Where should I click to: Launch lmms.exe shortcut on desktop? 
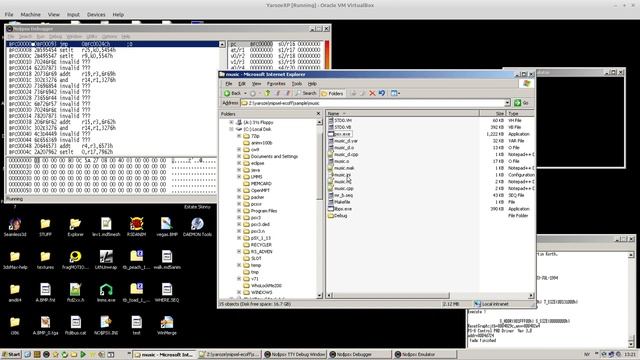(106, 292)
